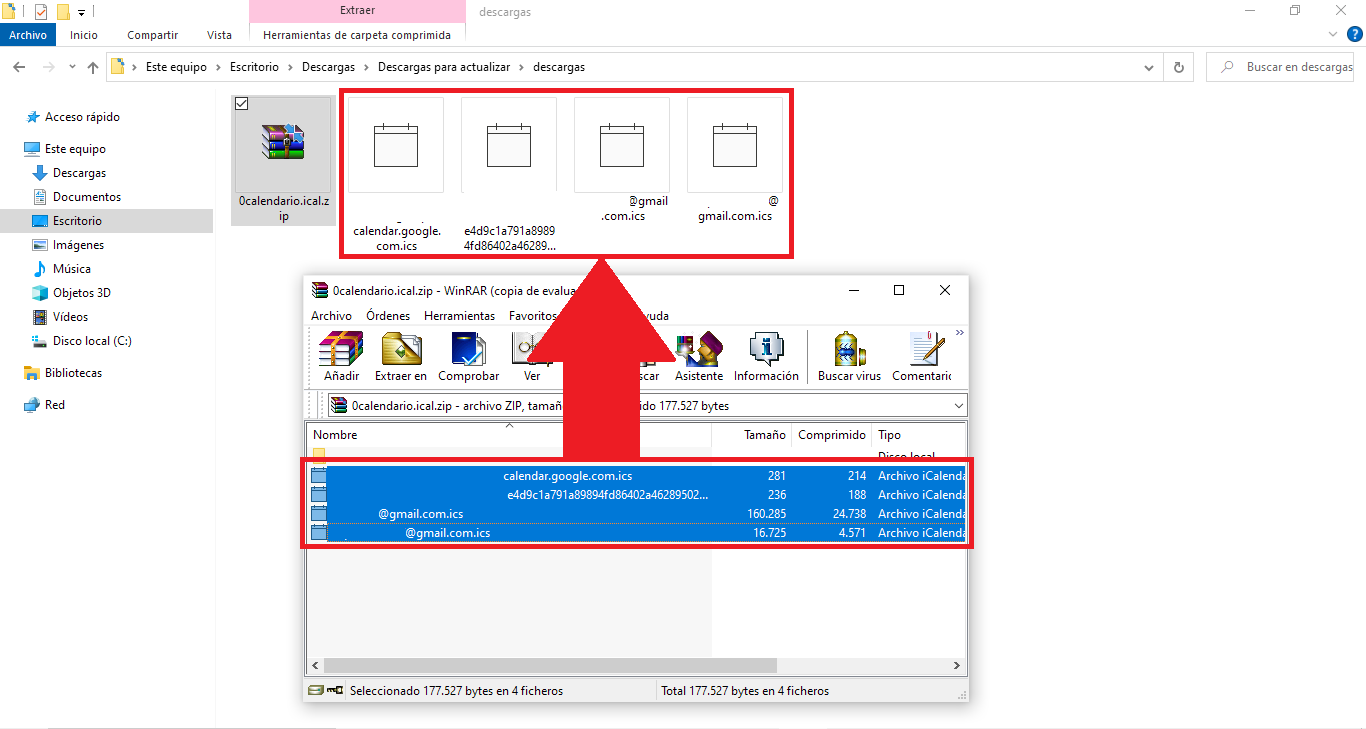Image resolution: width=1366 pixels, height=729 pixels.
Task: Open recent locations dropdown arrow
Action: 72,67
